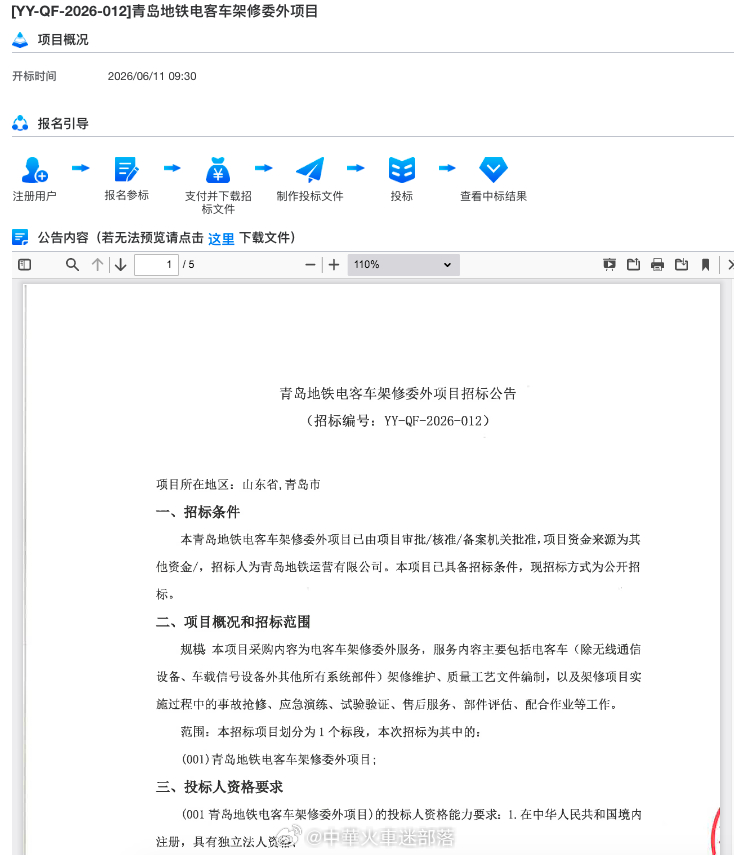The height and width of the screenshot is (855, 734).
Task: Click the 三、投标人资格要求 heading
Action: [x=219, y=787]
